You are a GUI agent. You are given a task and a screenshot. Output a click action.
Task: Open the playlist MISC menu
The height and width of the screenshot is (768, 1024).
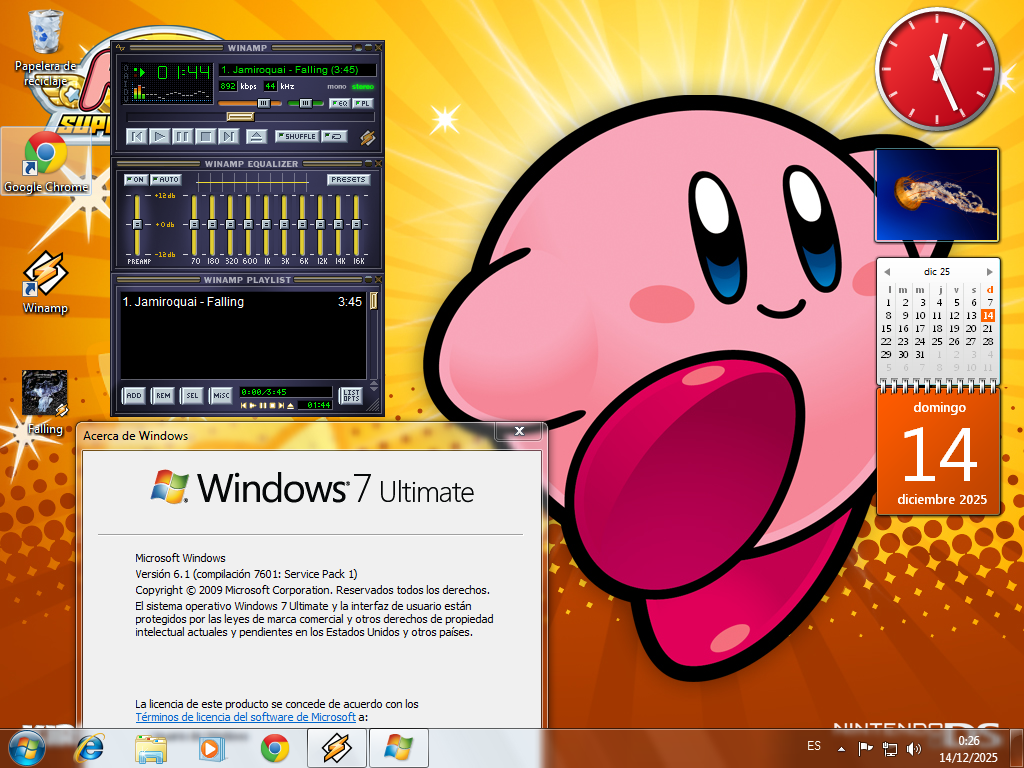click(x=221, y=396)
